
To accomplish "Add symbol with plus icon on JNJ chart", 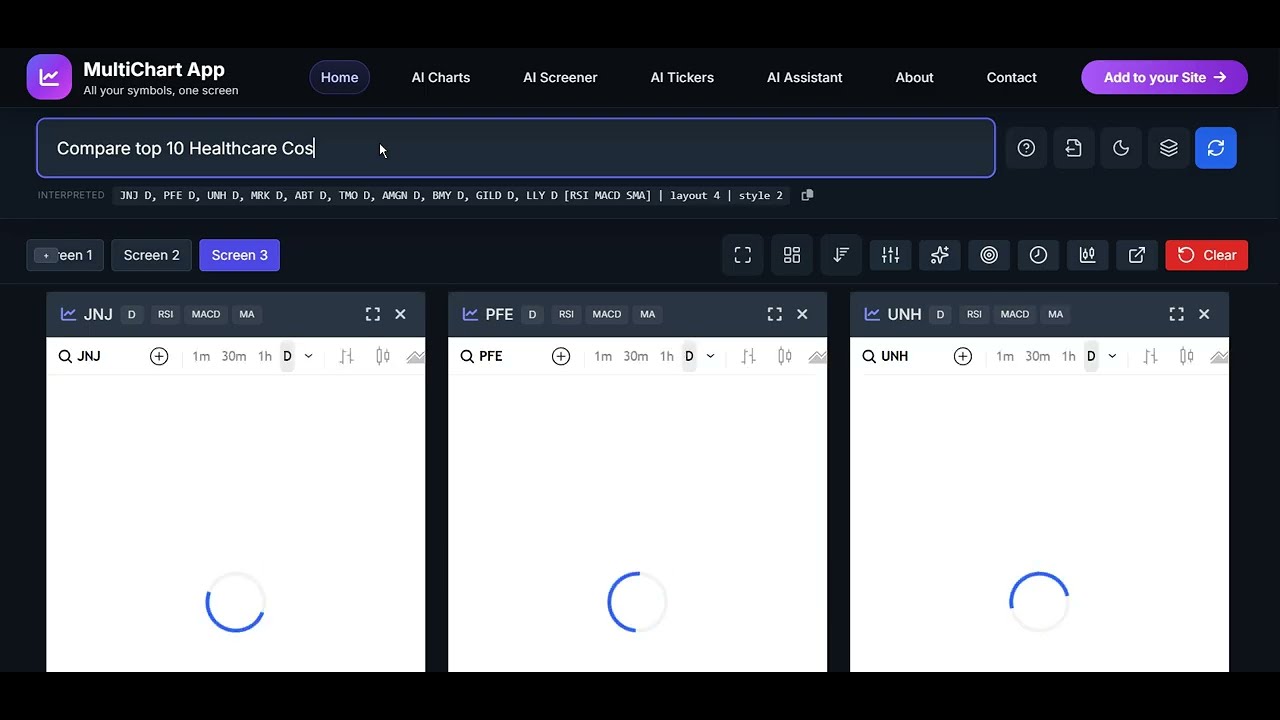I will pyautogui.click(x=159, y=356).
